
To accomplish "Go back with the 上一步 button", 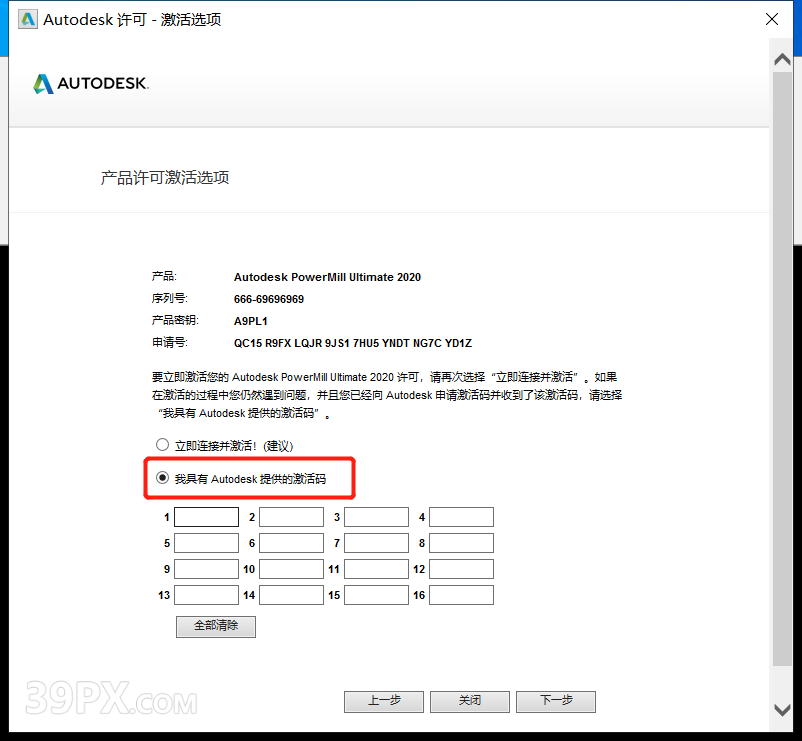I will point(384,702).
